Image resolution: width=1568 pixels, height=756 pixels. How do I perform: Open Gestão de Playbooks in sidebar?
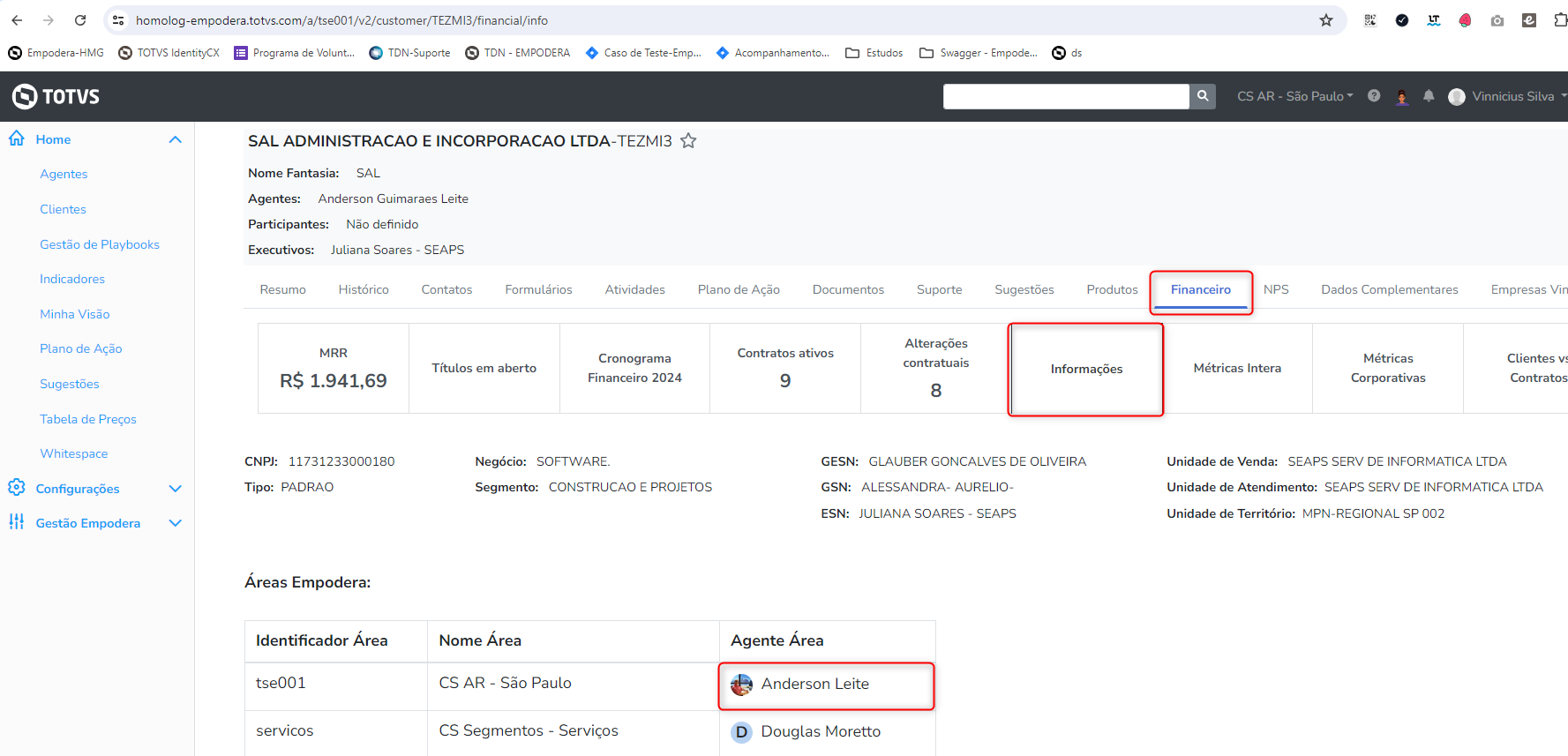coord(100,244)
